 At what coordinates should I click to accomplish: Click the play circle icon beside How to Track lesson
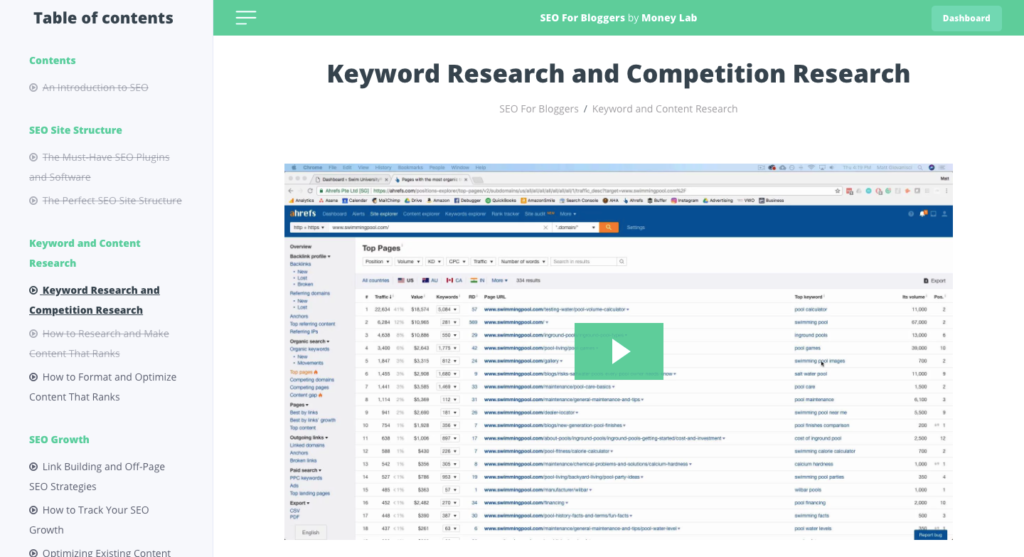33,510
